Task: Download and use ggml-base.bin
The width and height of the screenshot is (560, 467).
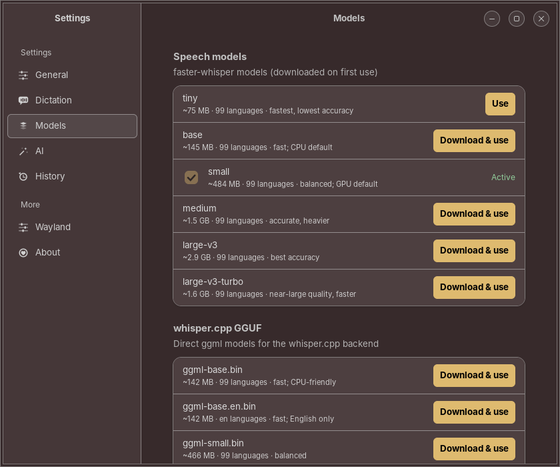Action: click(x=474, y=376)
